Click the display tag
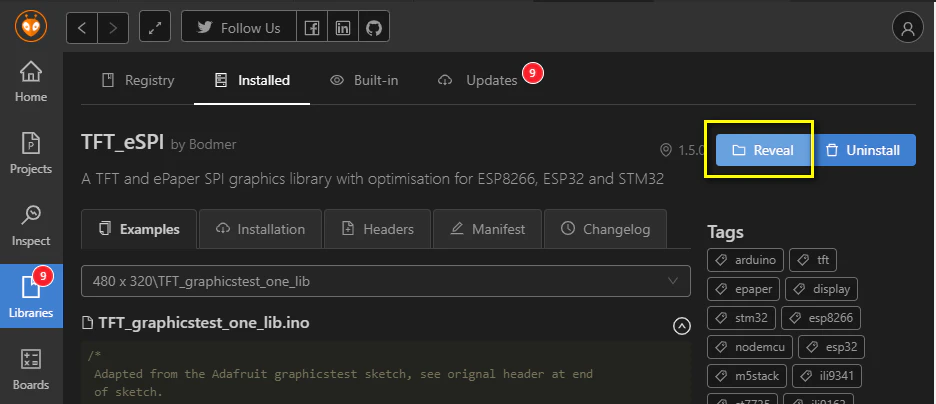This screenshot has width=936, height=404. click(x=821, y=289)
